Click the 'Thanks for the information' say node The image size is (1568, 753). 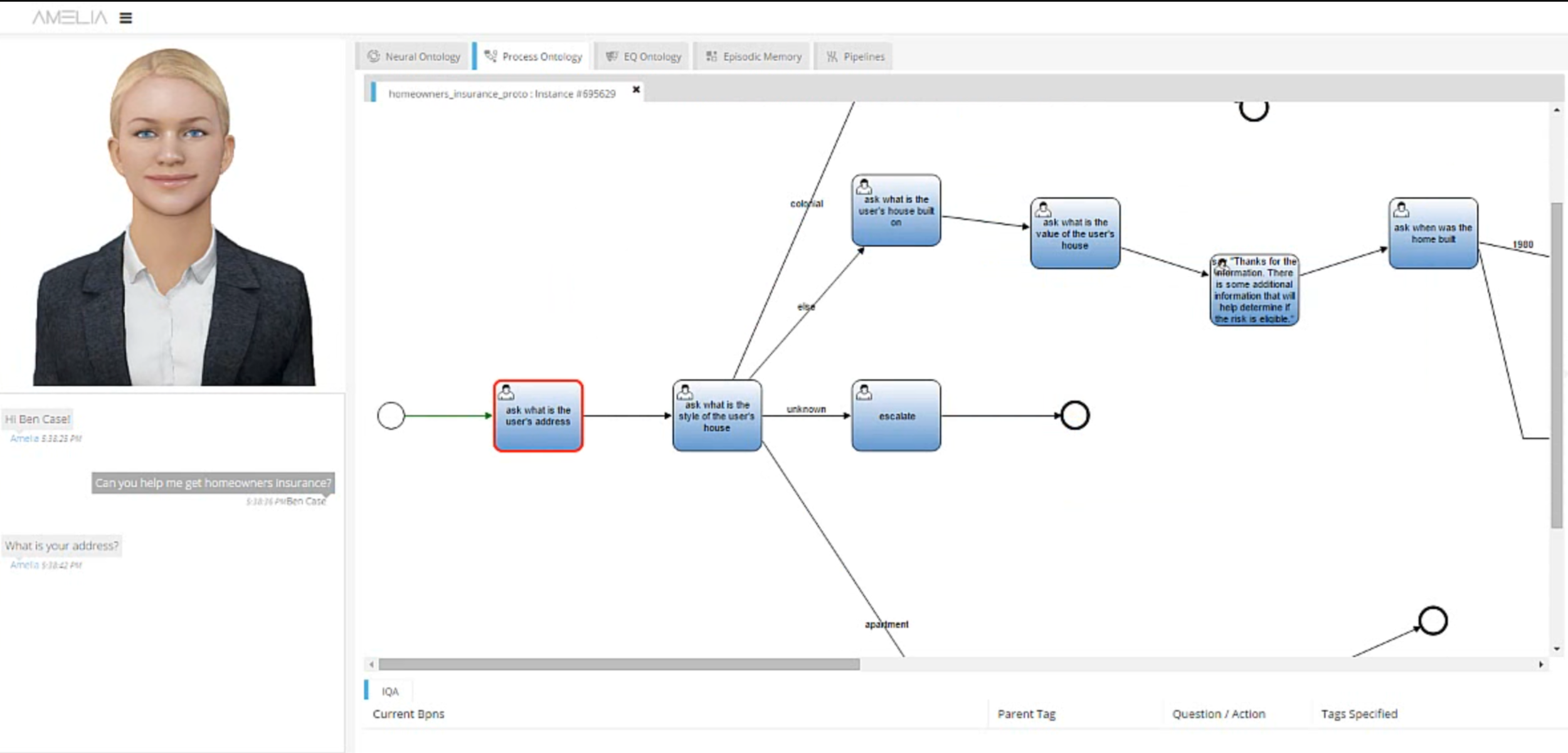coord(1254,290)
